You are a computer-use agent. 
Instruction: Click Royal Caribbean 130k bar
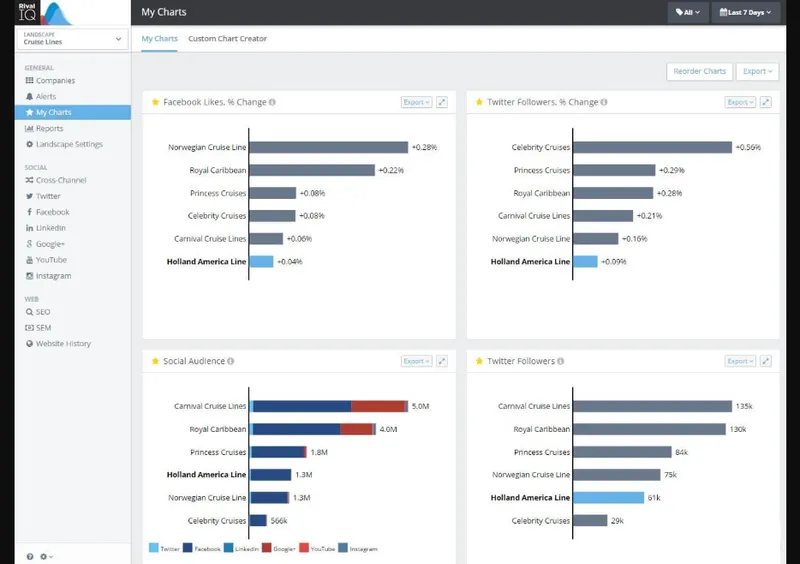pyautogui.click(x=649, y=429)
